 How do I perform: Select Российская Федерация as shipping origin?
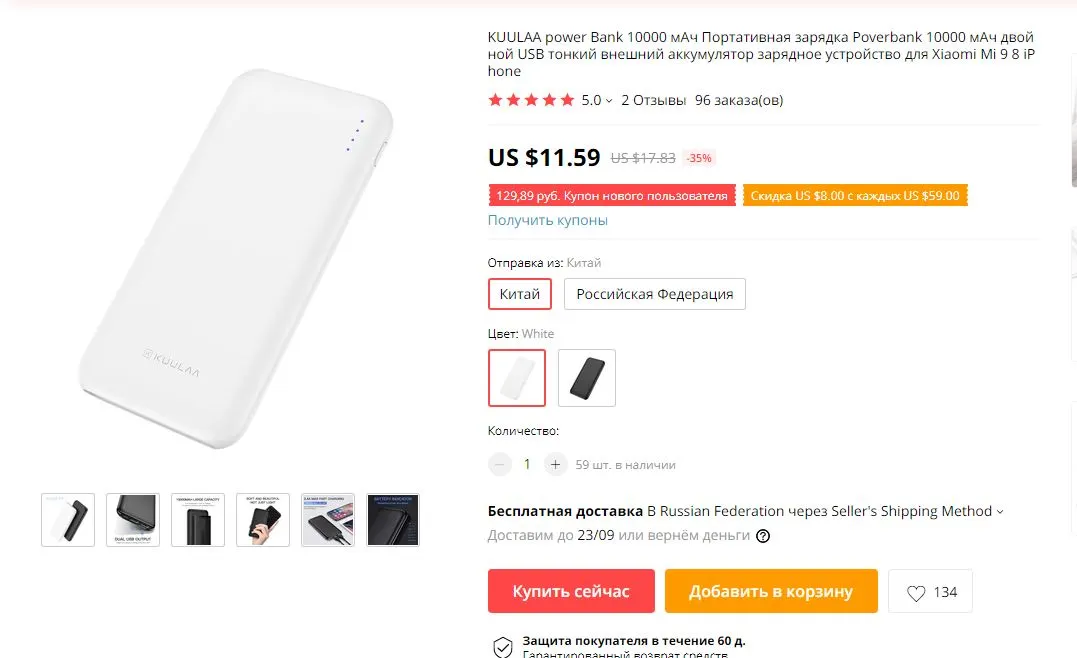tap(655, 294)
